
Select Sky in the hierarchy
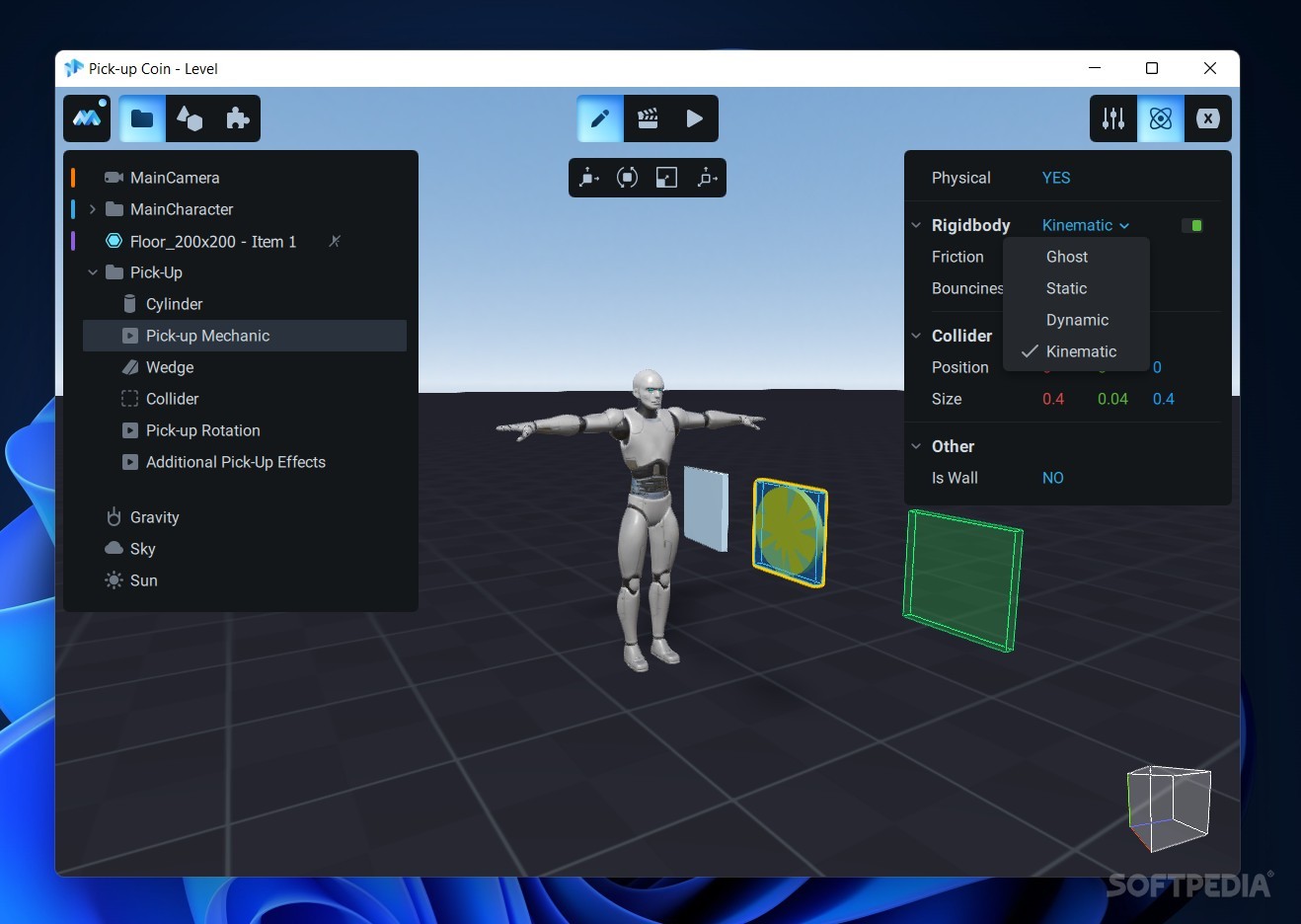tap(142, 549)
